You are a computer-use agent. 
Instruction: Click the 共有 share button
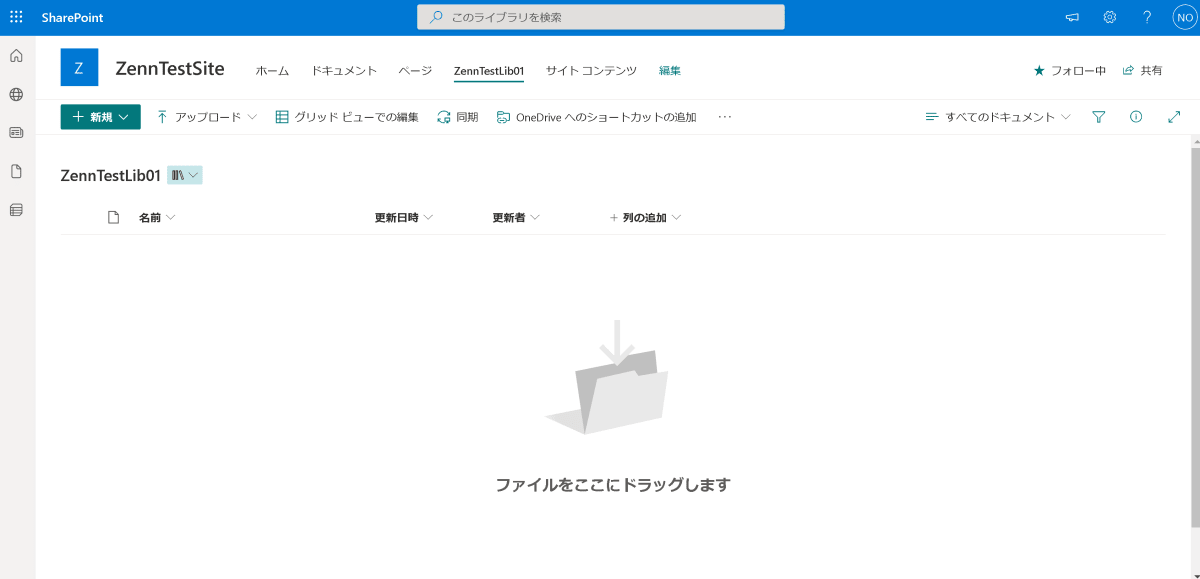[x=1142, y=71]
